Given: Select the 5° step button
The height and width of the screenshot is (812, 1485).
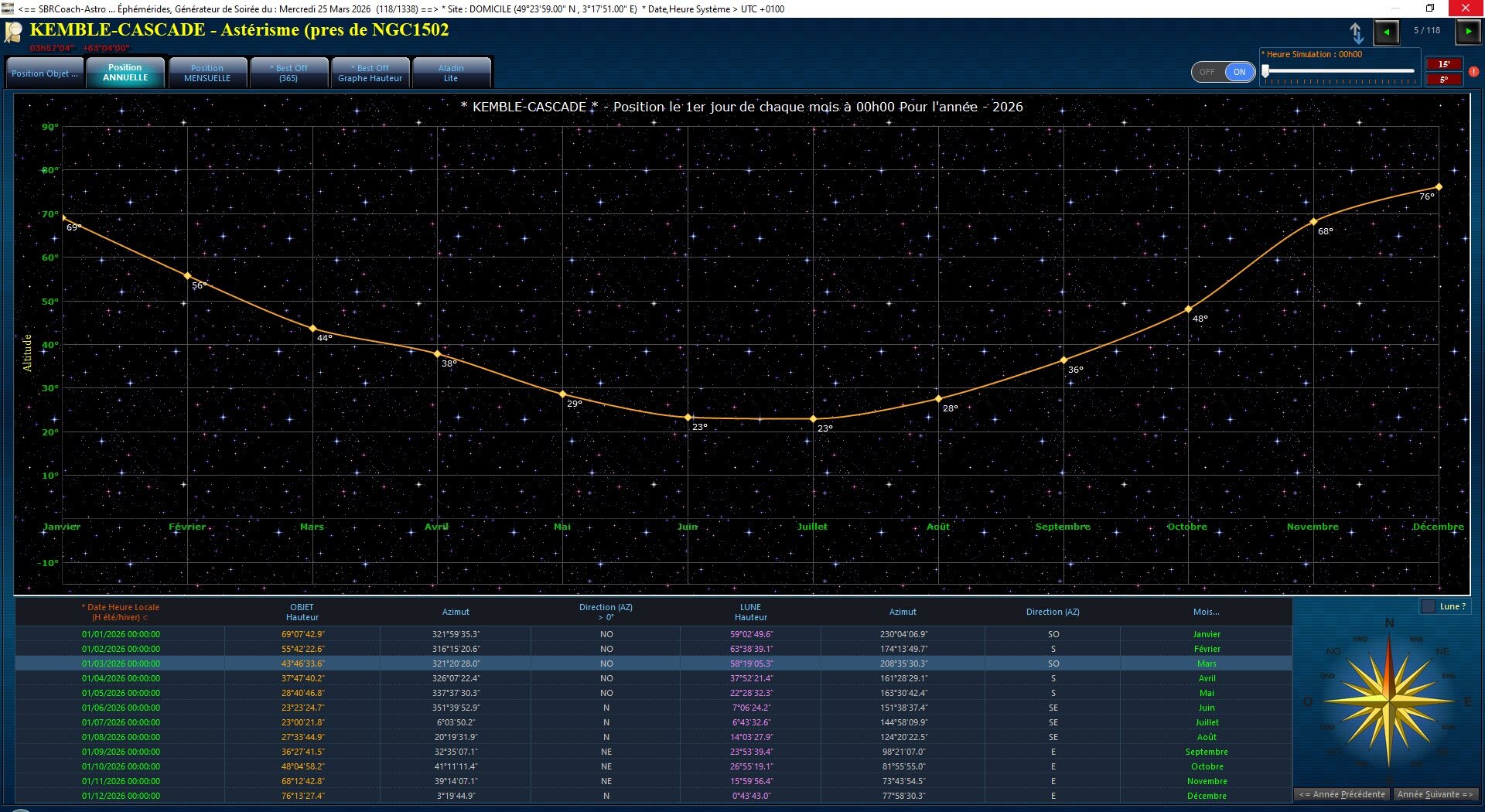Looking at the screenshot, I should click(x=1444, y=80).
